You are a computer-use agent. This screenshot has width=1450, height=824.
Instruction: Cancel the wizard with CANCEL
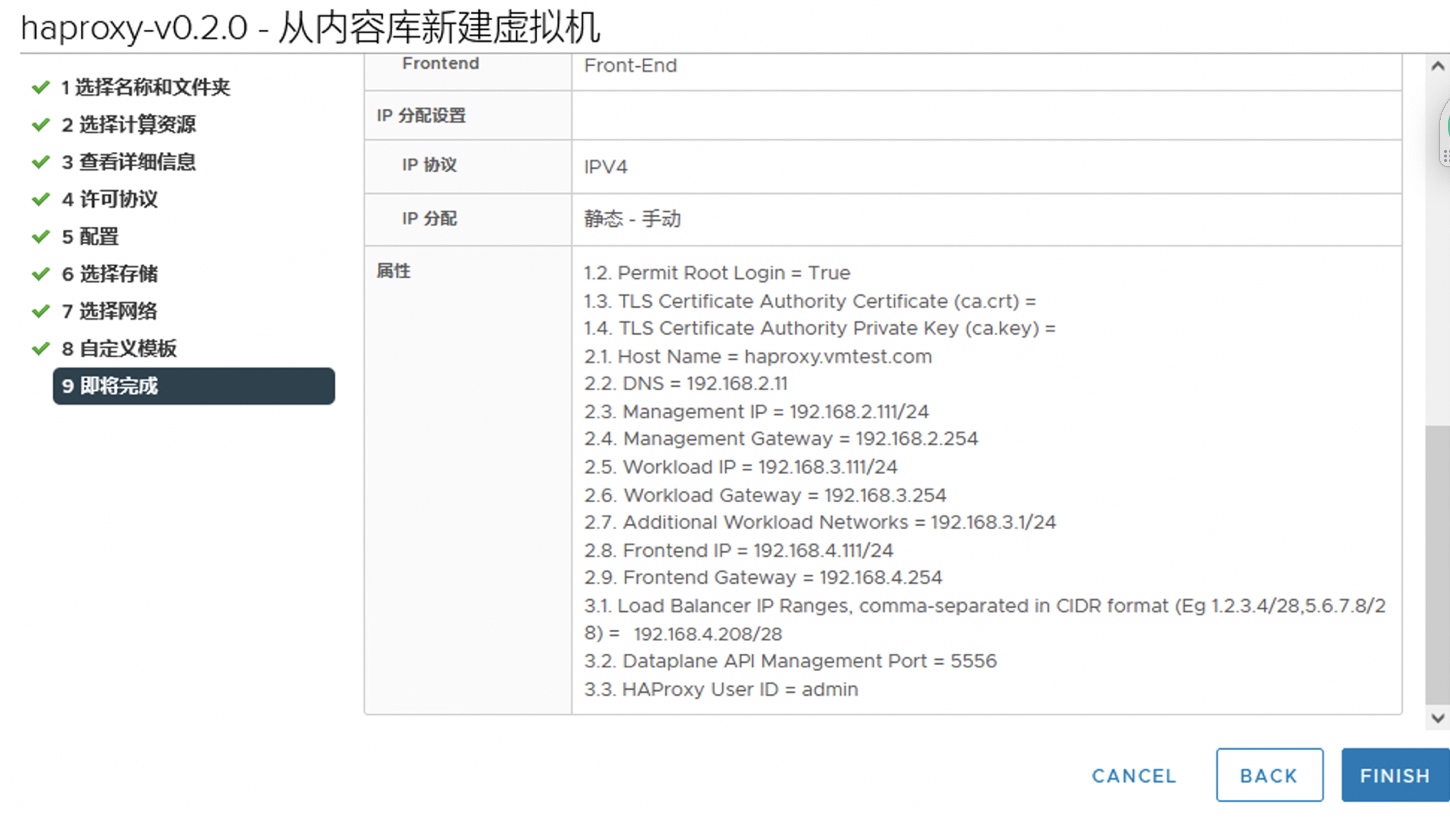1134,776
